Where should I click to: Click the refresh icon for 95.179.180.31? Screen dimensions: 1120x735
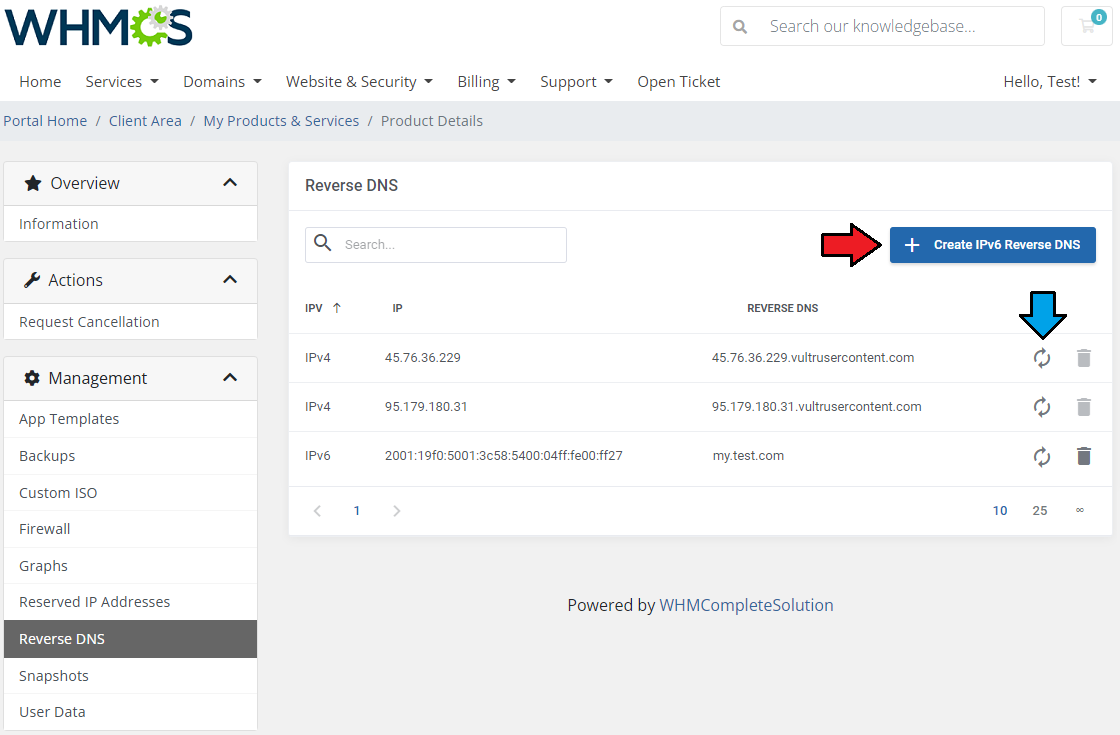[x=1042, y=407]
